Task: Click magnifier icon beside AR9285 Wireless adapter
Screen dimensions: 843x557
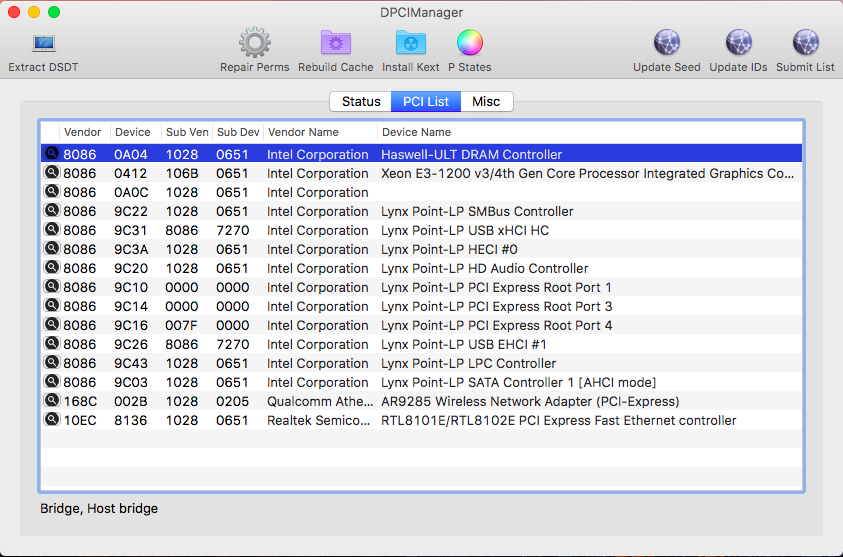Action: coord(51,401)
